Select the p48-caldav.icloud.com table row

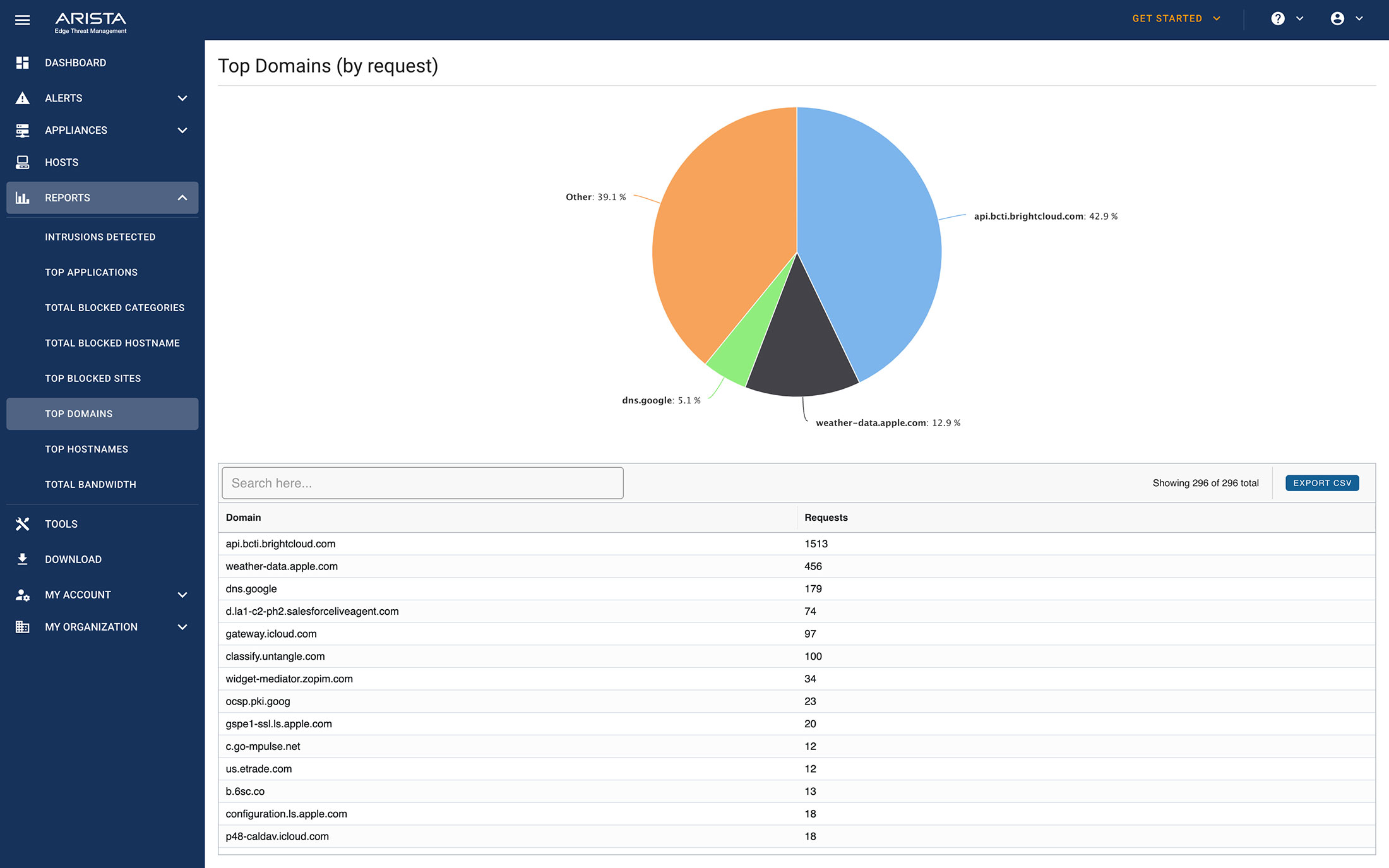pyautogui.click(x=797, y=836)
